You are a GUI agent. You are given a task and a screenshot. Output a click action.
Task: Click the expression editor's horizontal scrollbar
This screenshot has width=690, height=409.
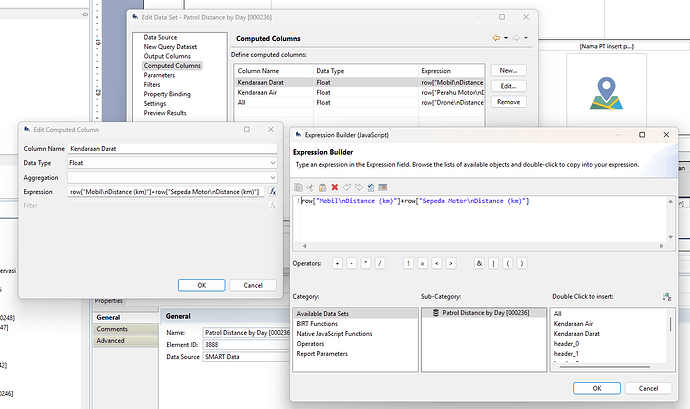[x=480, y=246]
